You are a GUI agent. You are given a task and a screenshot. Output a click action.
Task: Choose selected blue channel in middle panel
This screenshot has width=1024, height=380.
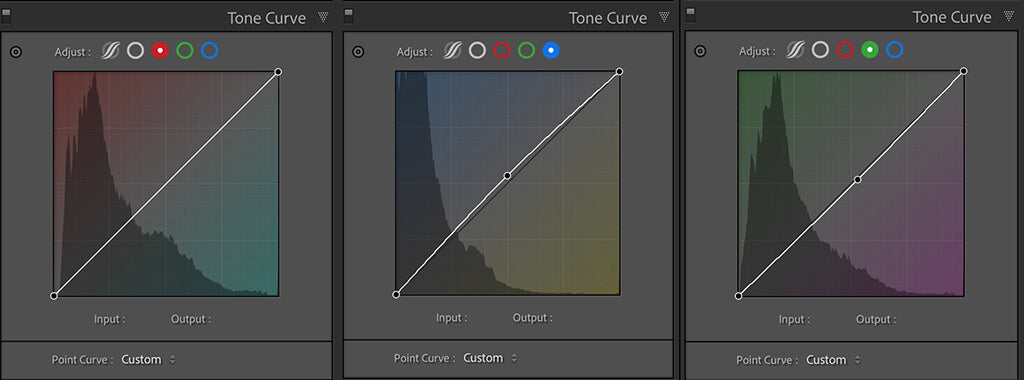(x=551, y=50)
